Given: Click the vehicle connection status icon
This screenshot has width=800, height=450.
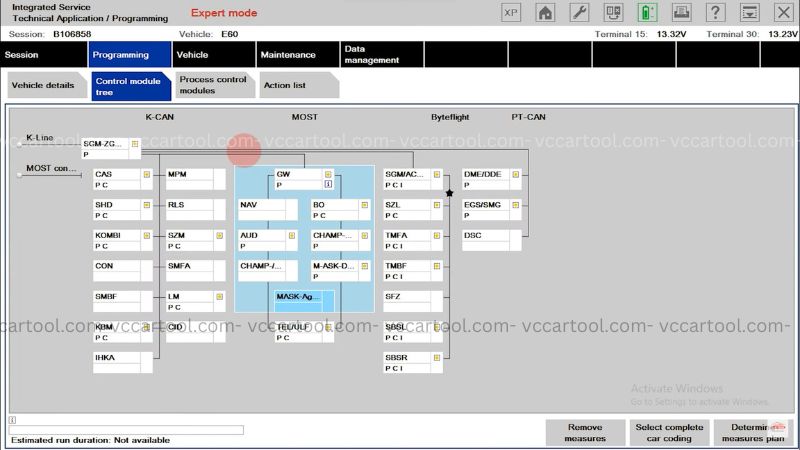Looking at the screenshot, I should point(613,13).
